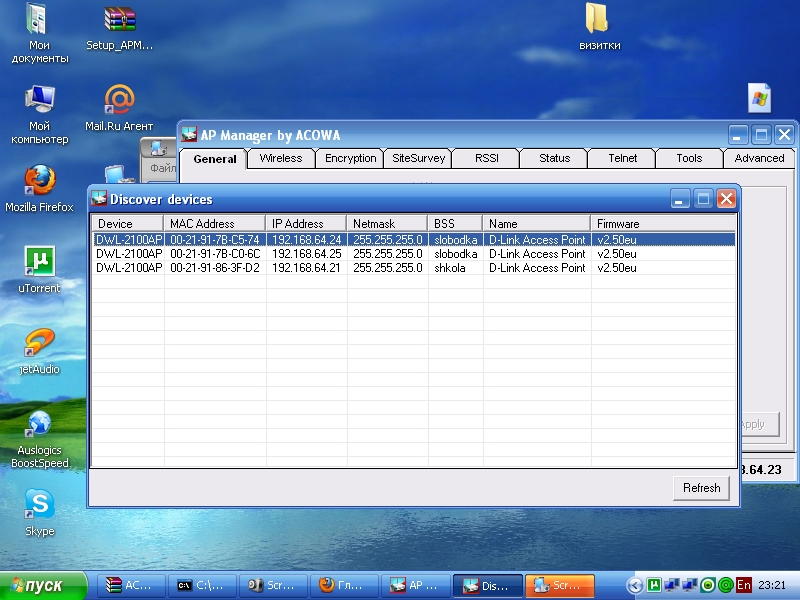Open the Мой компьютер desktop icon

point(39,101)
